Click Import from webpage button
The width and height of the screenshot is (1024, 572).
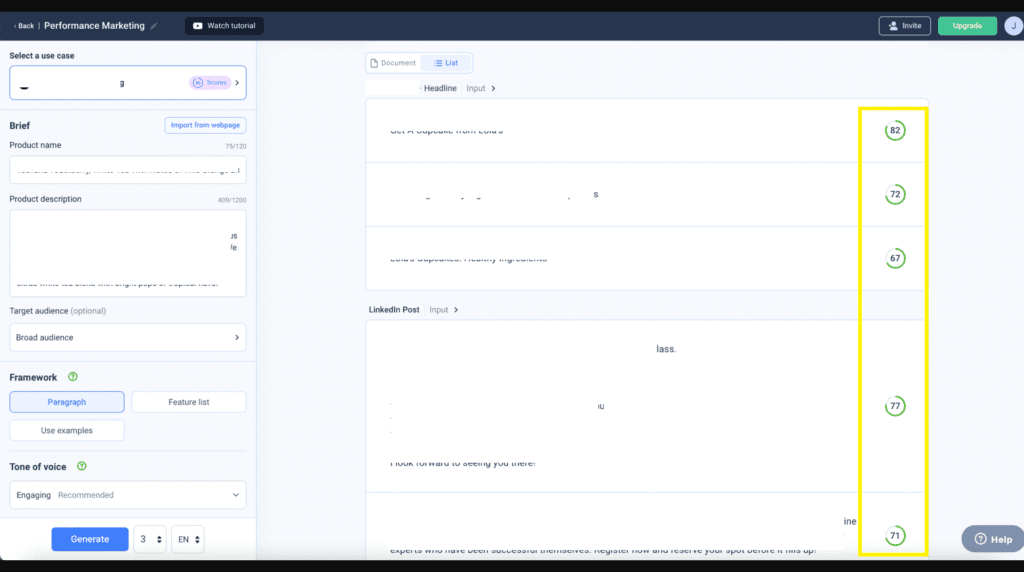pyautogui.click(x=205, y=125)
